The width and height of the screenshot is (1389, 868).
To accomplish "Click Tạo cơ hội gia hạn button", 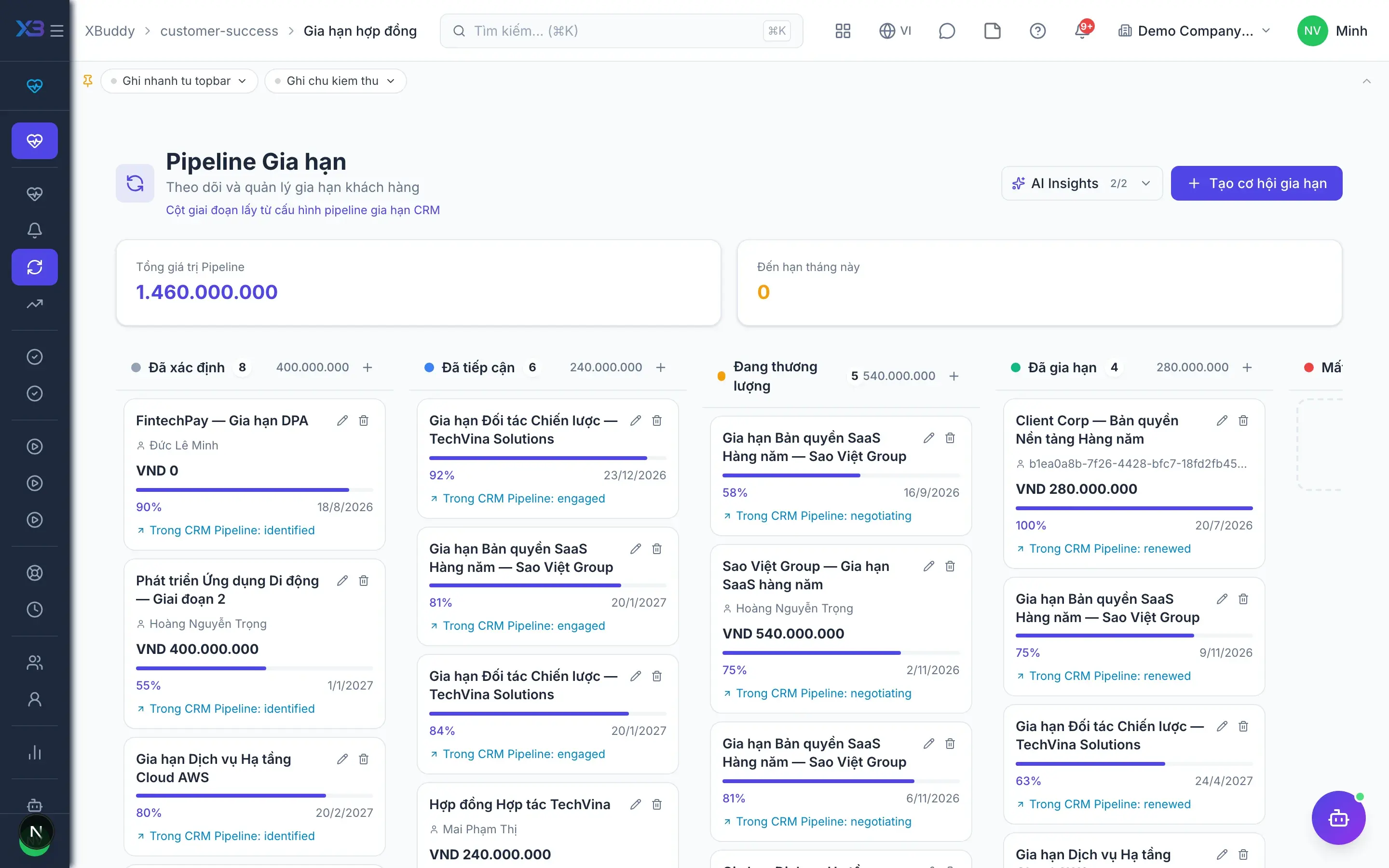I will 1256,183.
